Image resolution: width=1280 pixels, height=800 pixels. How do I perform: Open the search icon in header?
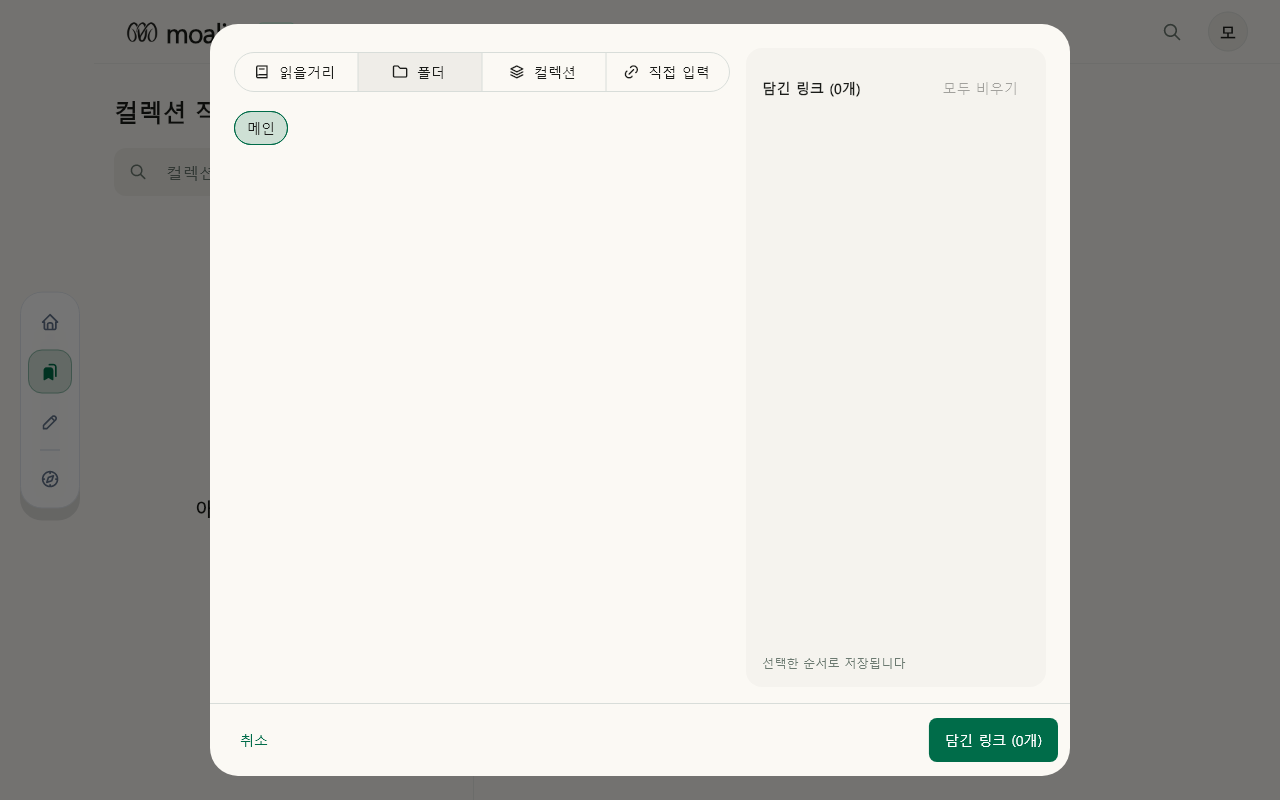pos(1172,32)
